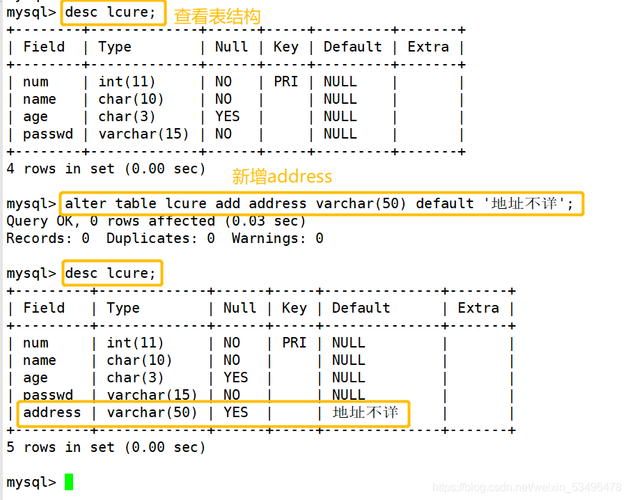
Task: Click 'Default' header in the second table
Action: point(361,308)
